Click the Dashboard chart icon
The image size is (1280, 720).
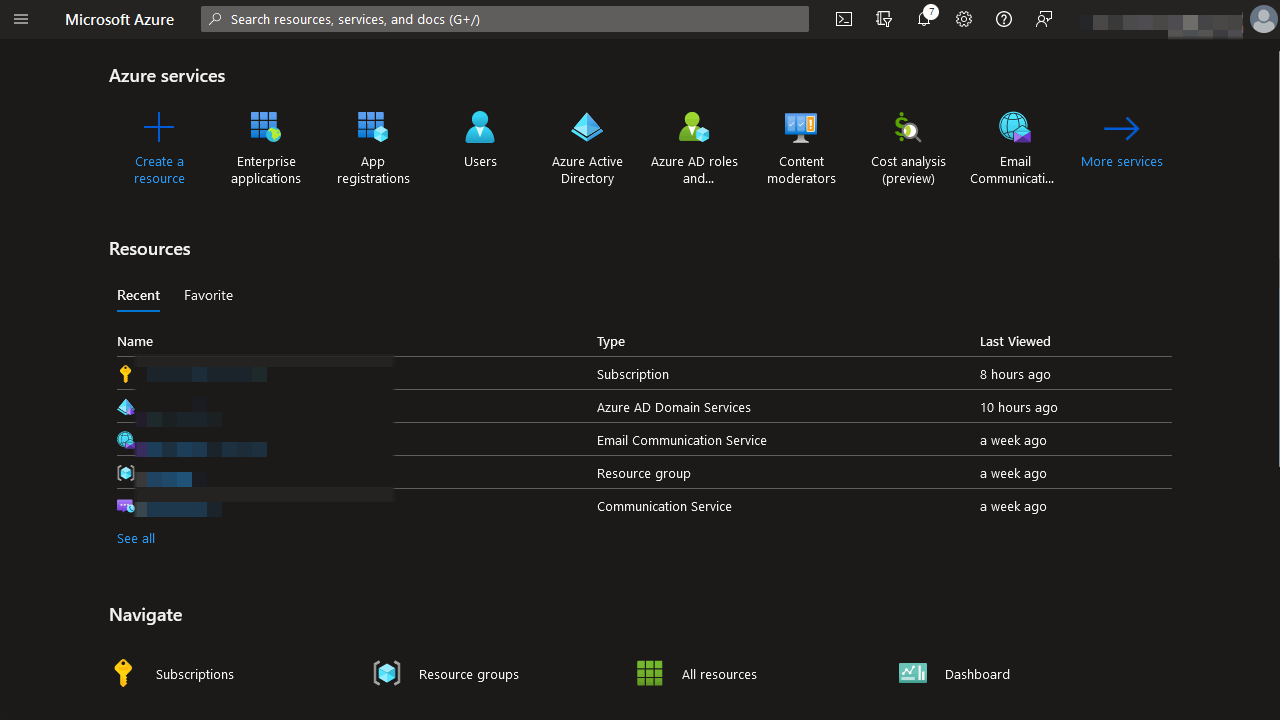pyautogui.click(x=913, y=673)
